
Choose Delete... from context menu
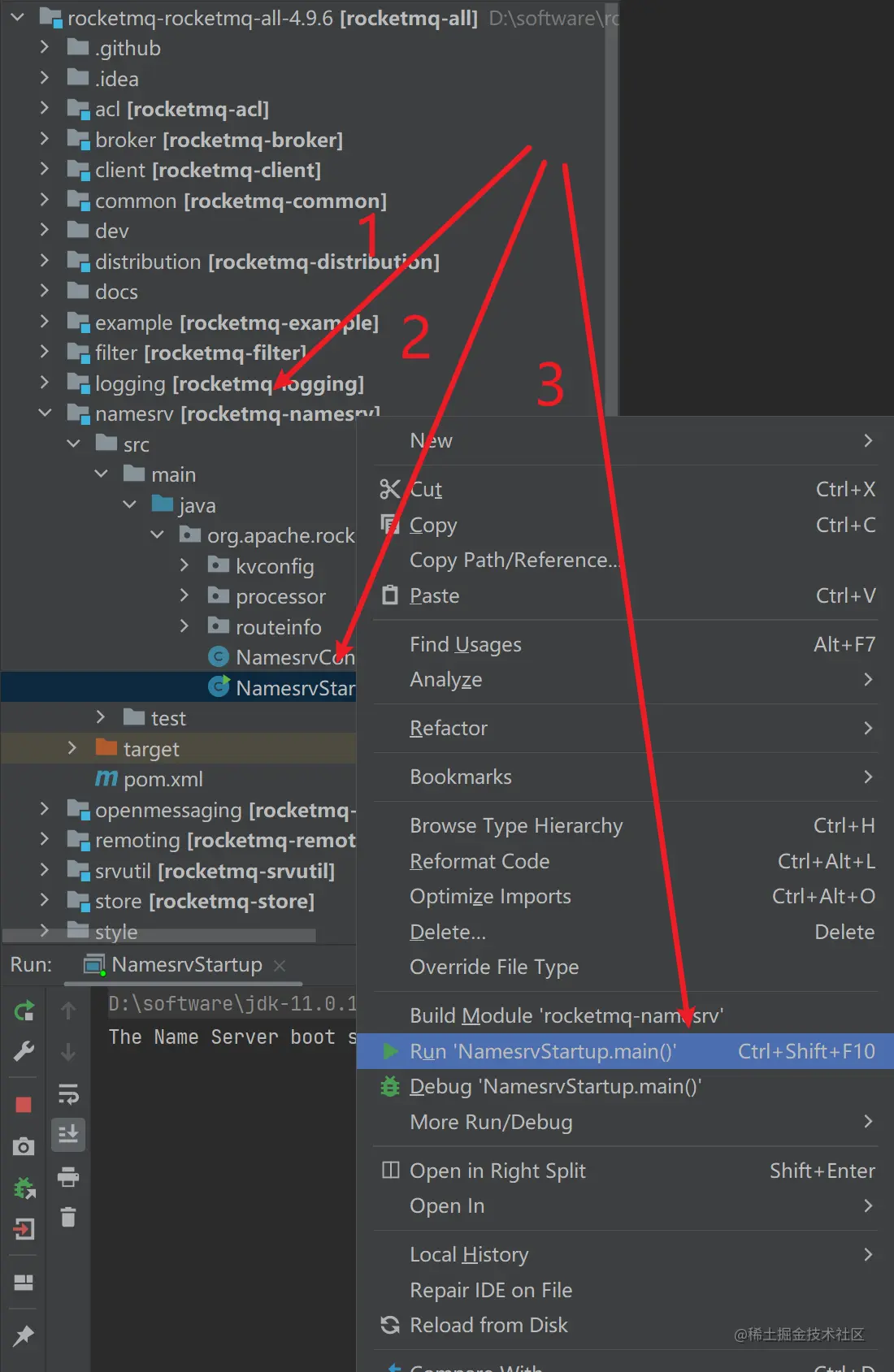(626, 932)
